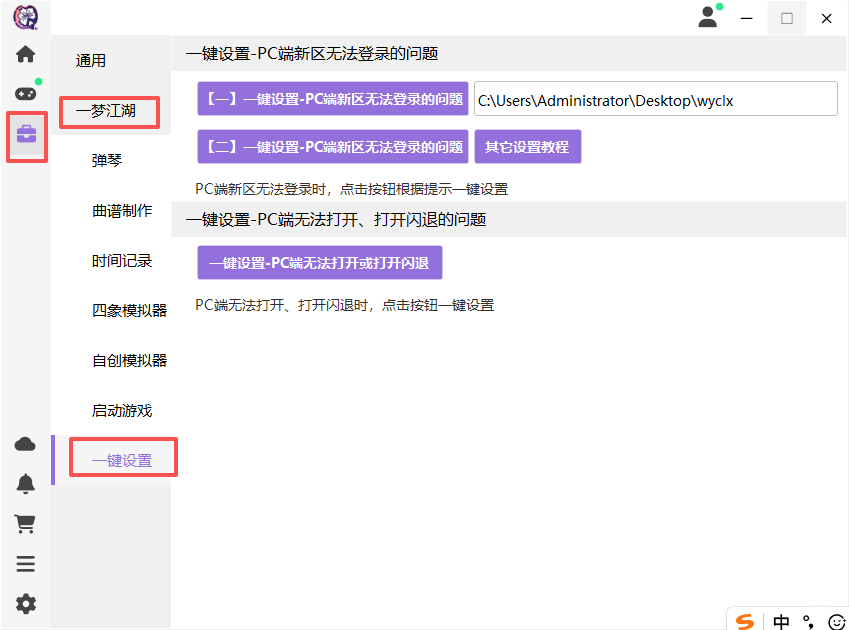Go to 时间记录 section
This screenshot has width=849, height=630.
point(122,261)
